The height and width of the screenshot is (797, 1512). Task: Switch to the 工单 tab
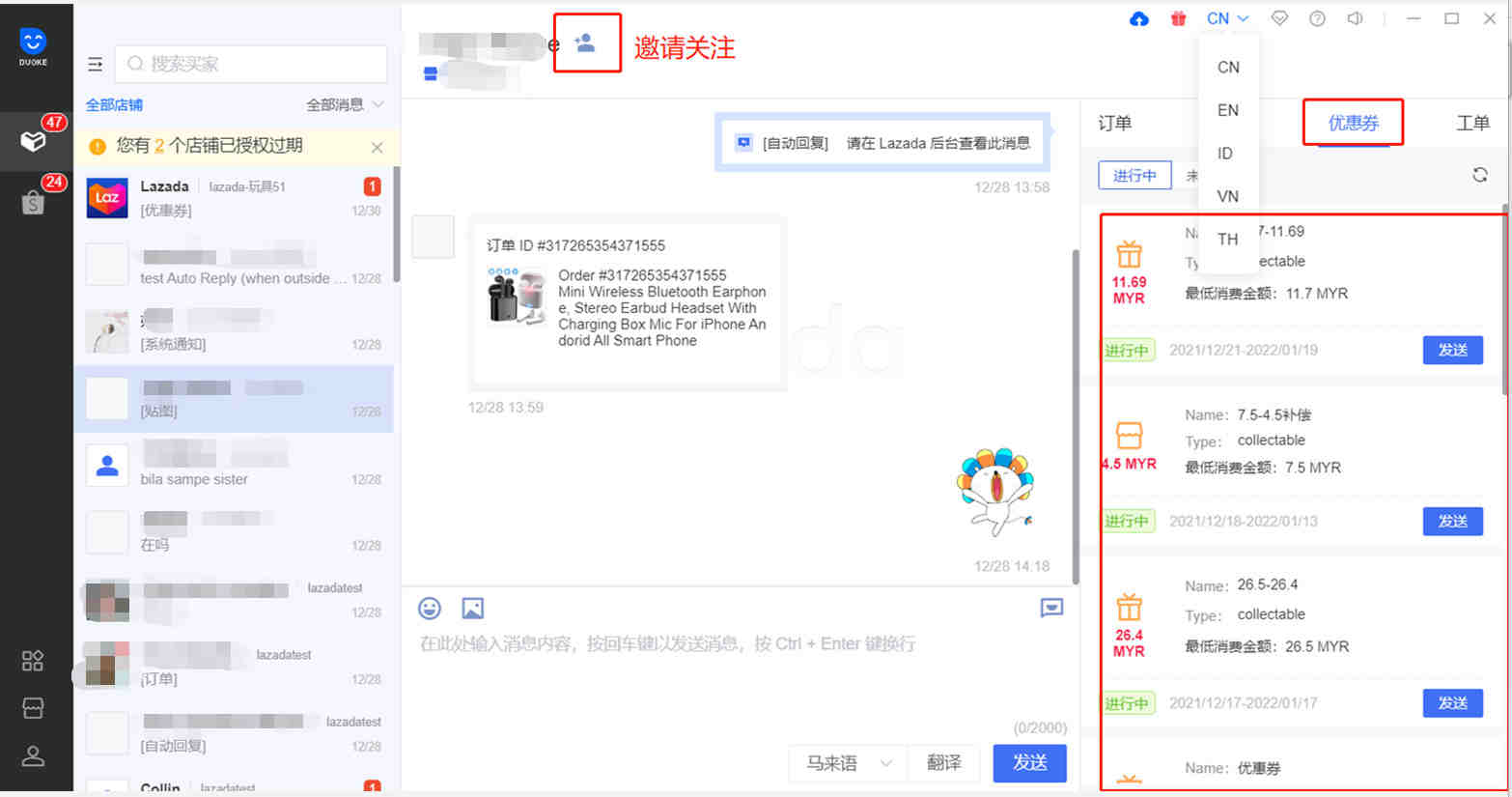[1472, 123]
